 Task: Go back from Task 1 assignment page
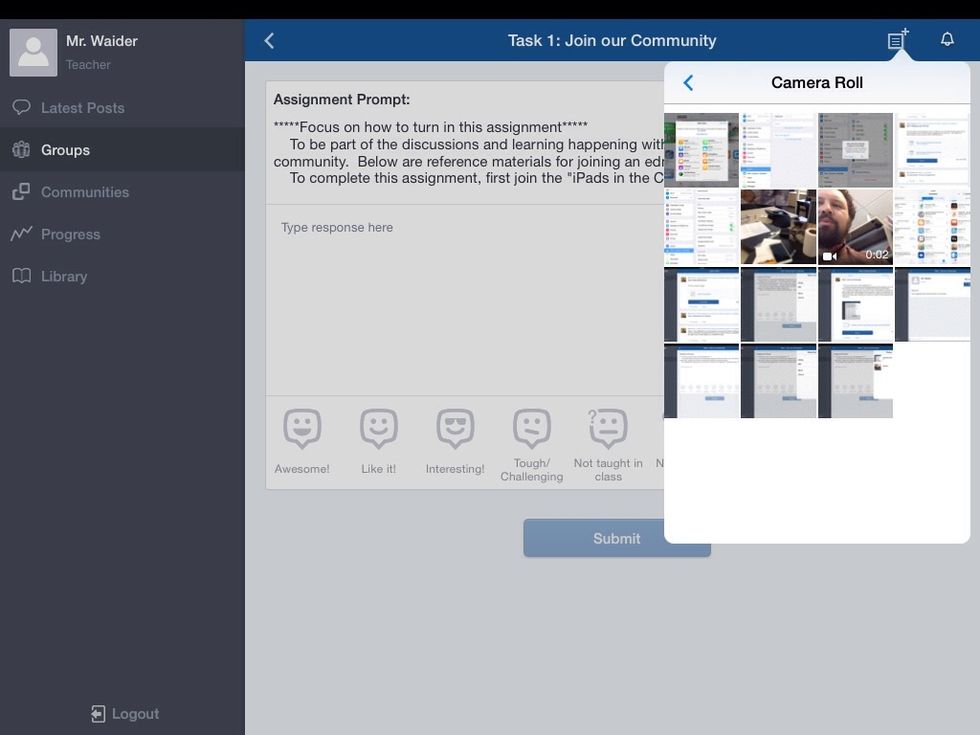(269, 41)
